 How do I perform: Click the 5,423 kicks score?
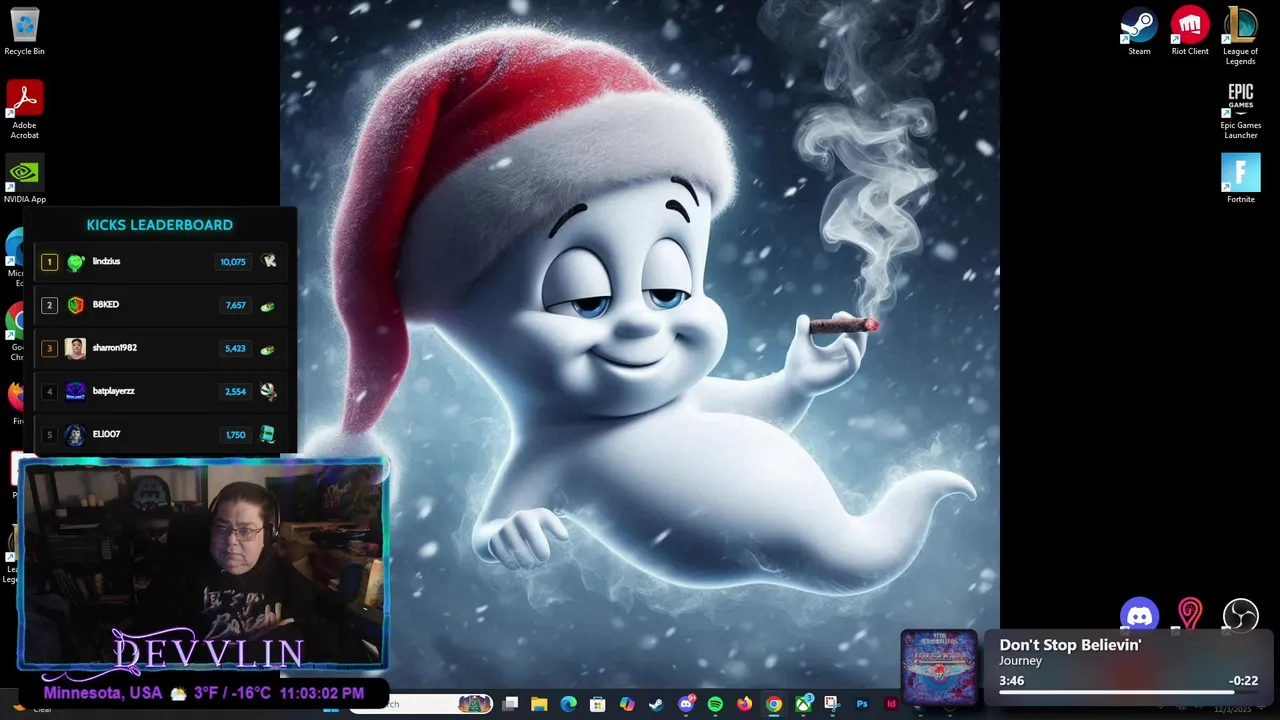235,349
